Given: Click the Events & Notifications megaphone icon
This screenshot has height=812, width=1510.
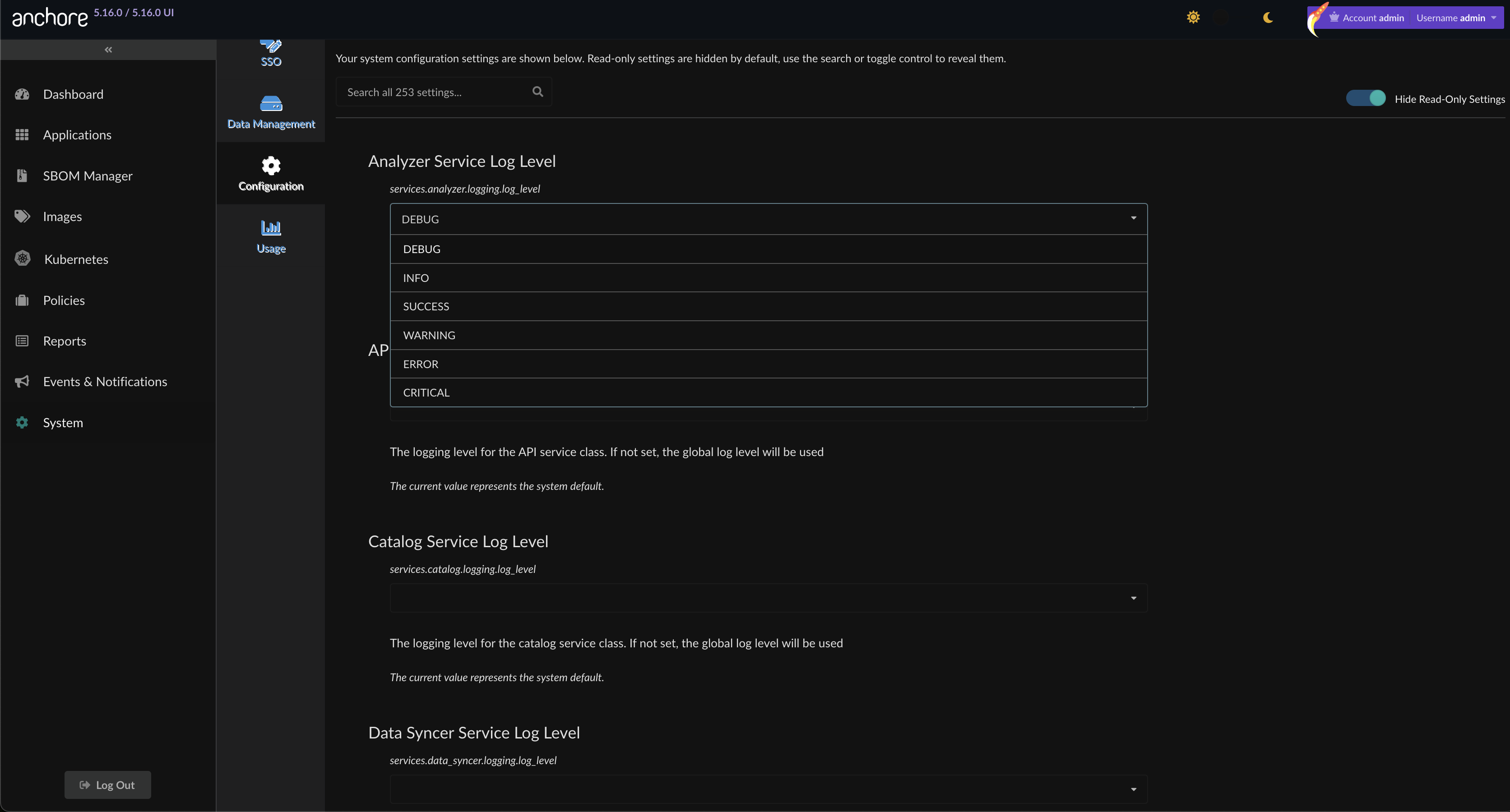Looking at the screenshot, I should (x=22, y=381).
